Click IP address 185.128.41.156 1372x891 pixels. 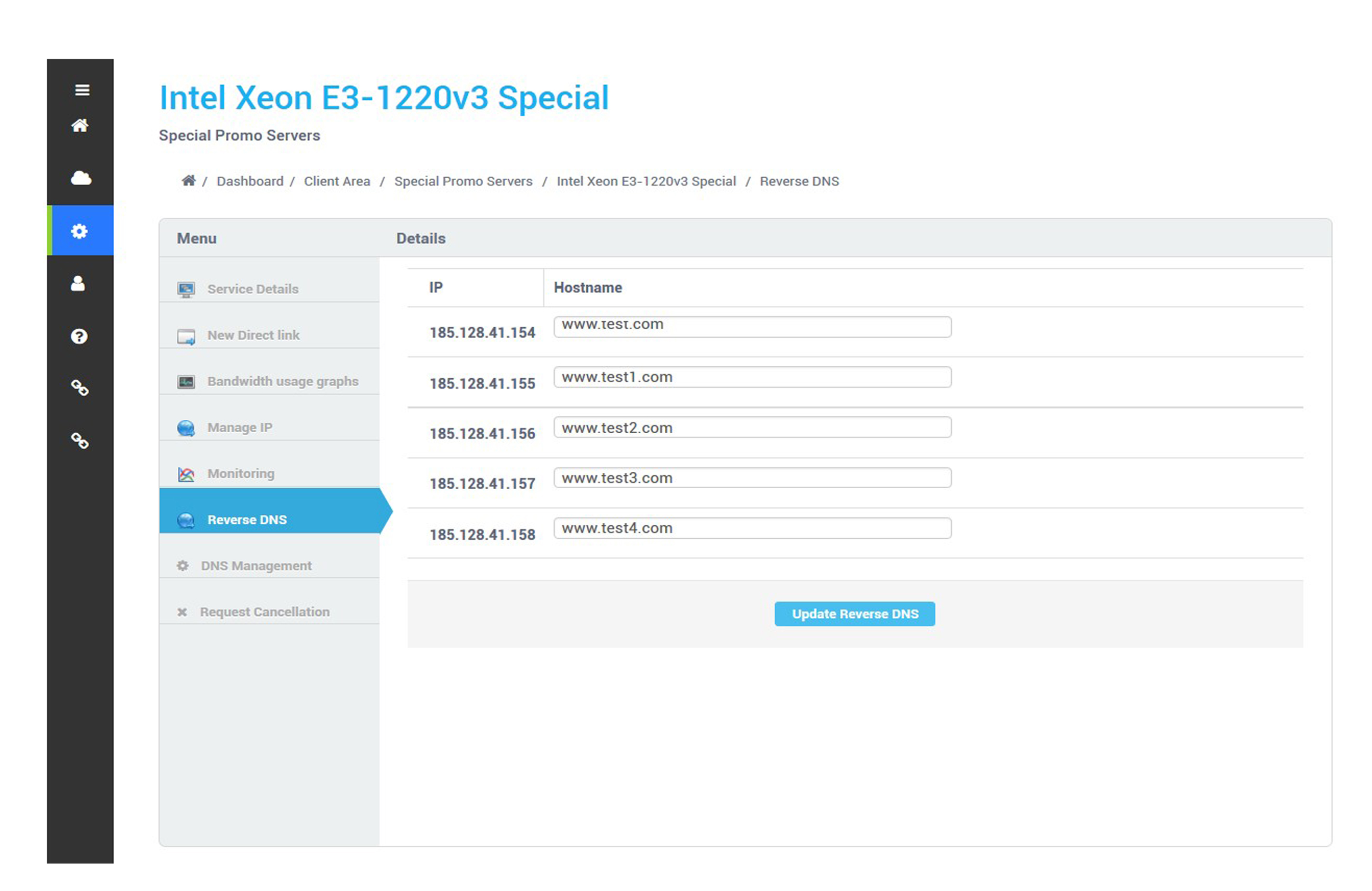click(x=483, y=434)
